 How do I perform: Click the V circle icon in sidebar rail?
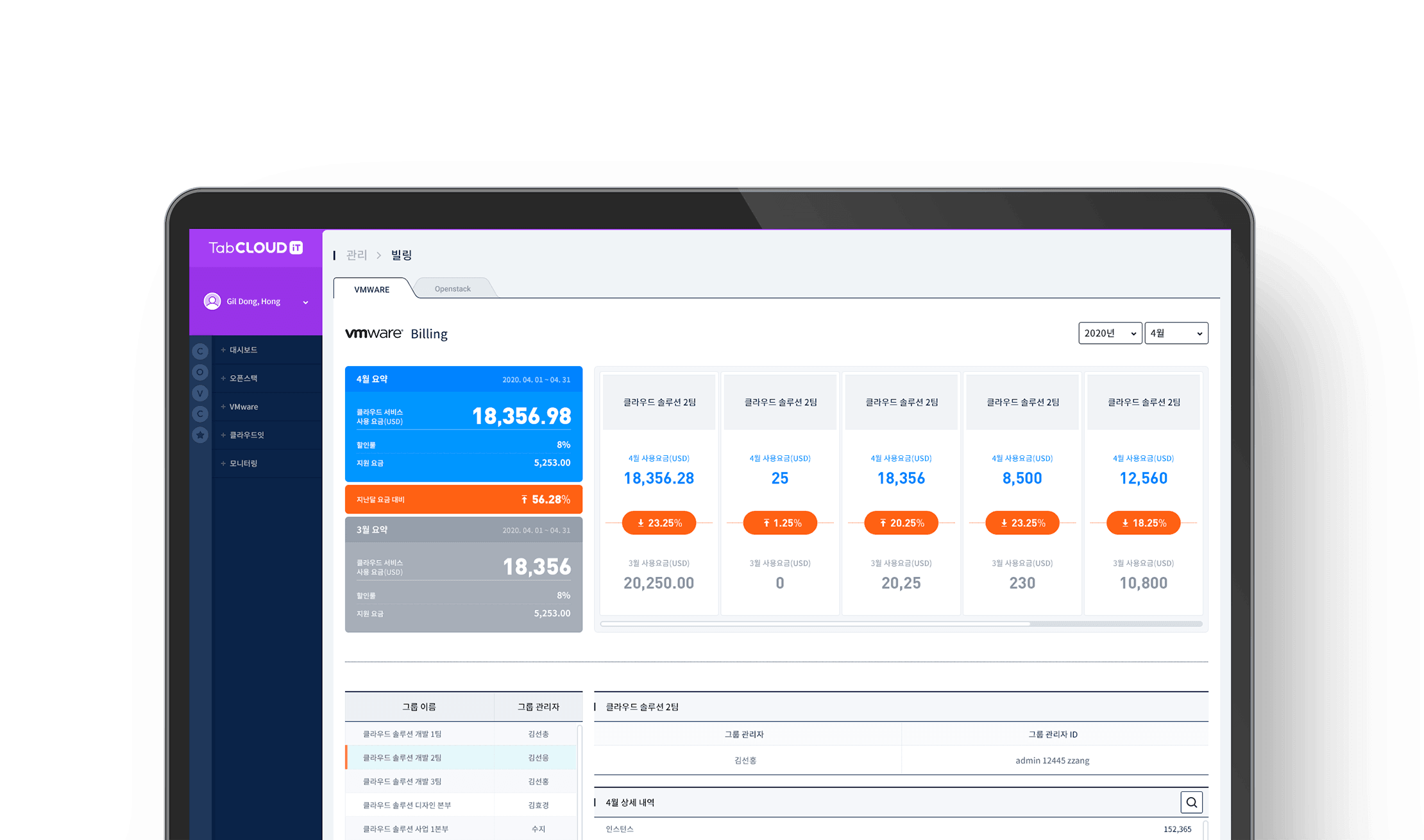pyautogui.click(x=200, y=393)
